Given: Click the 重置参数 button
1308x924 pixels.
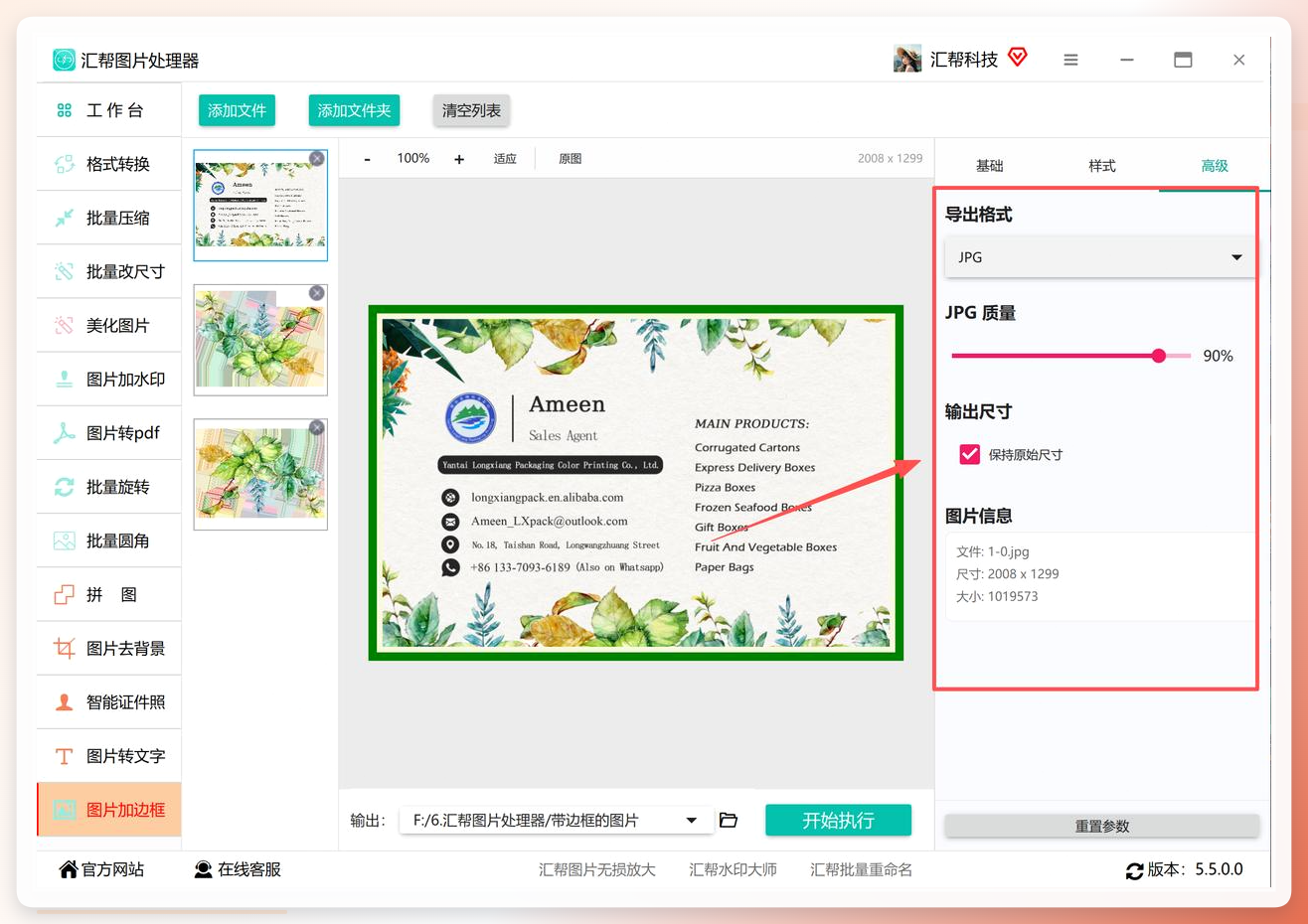Looking at the screenshot, I should [1101, 826].
